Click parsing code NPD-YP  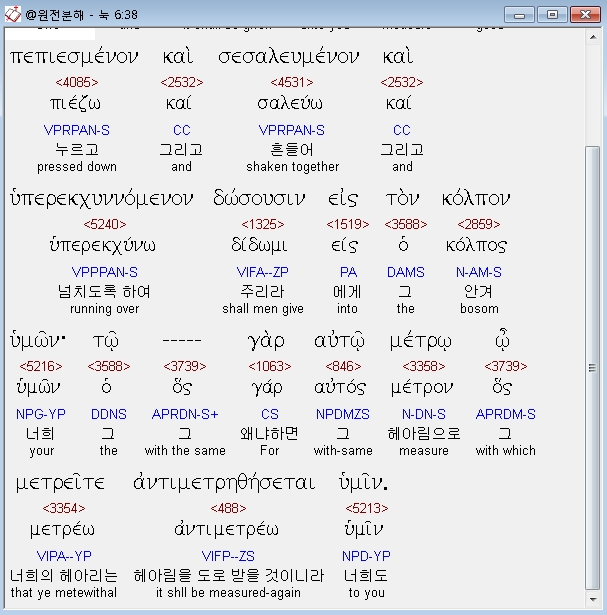(366, 556)
